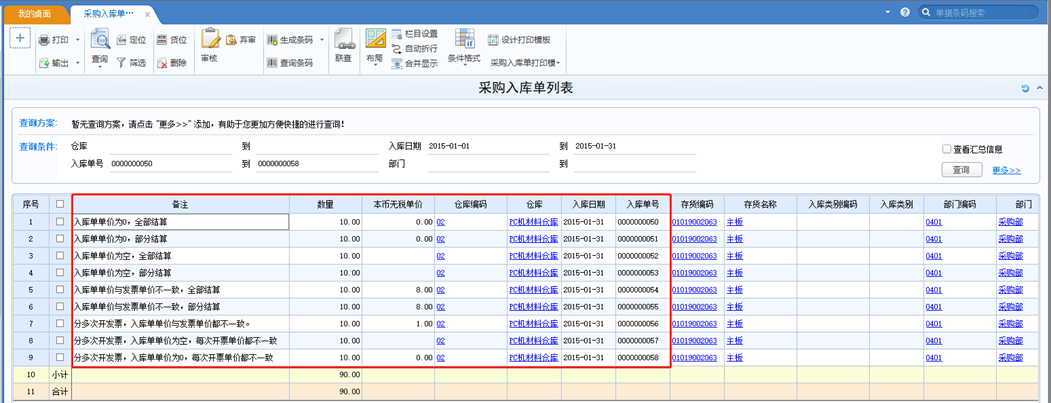Collapse the query panel with the chevron

pos(1039,89)
